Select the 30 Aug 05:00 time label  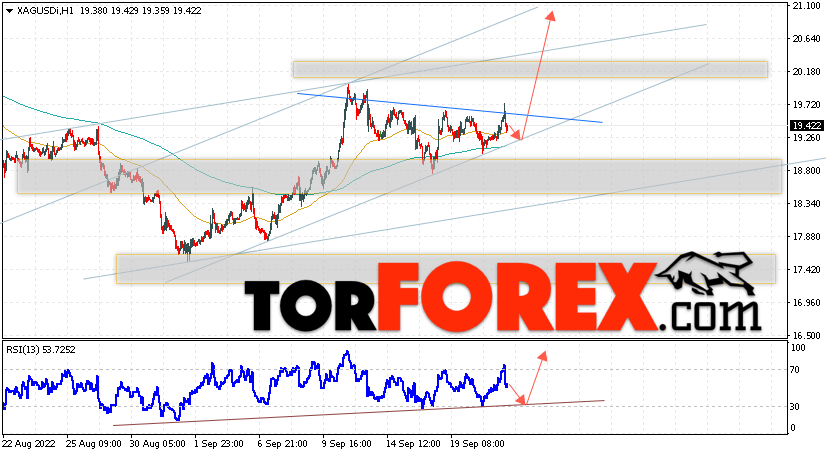[157, 444]
